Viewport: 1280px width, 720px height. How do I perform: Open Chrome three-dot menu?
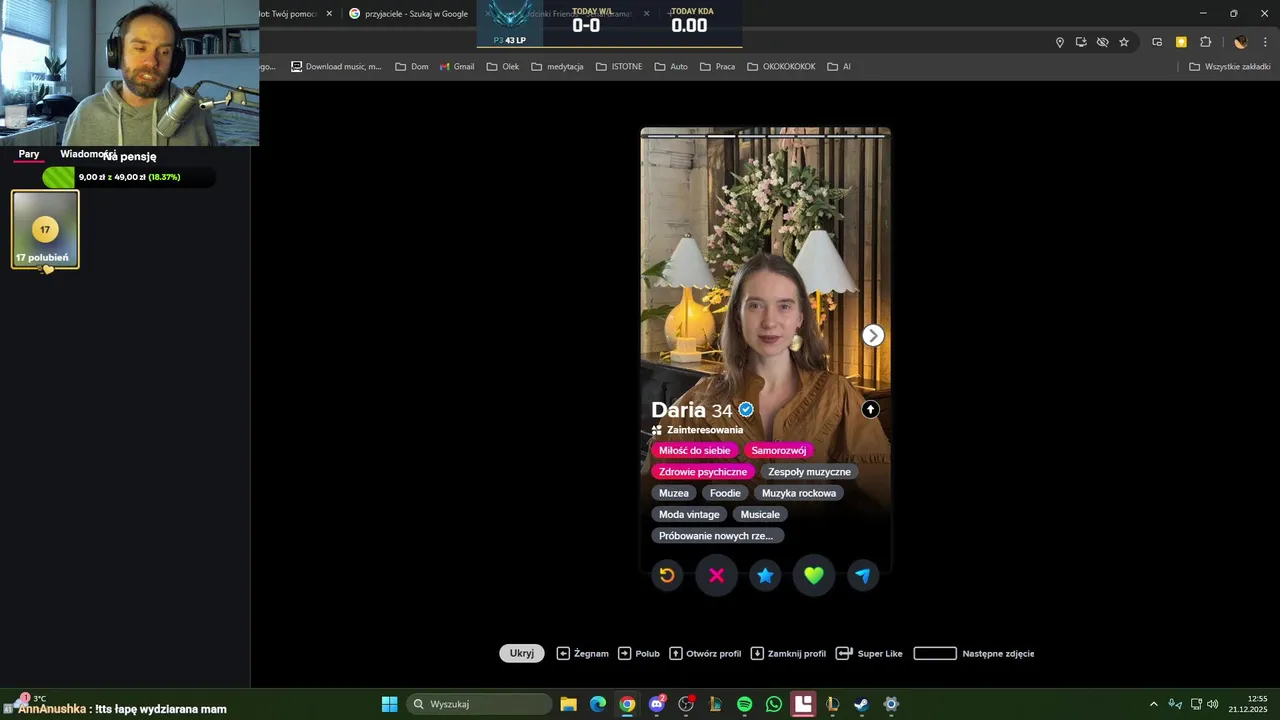[x=1265, y=42]
